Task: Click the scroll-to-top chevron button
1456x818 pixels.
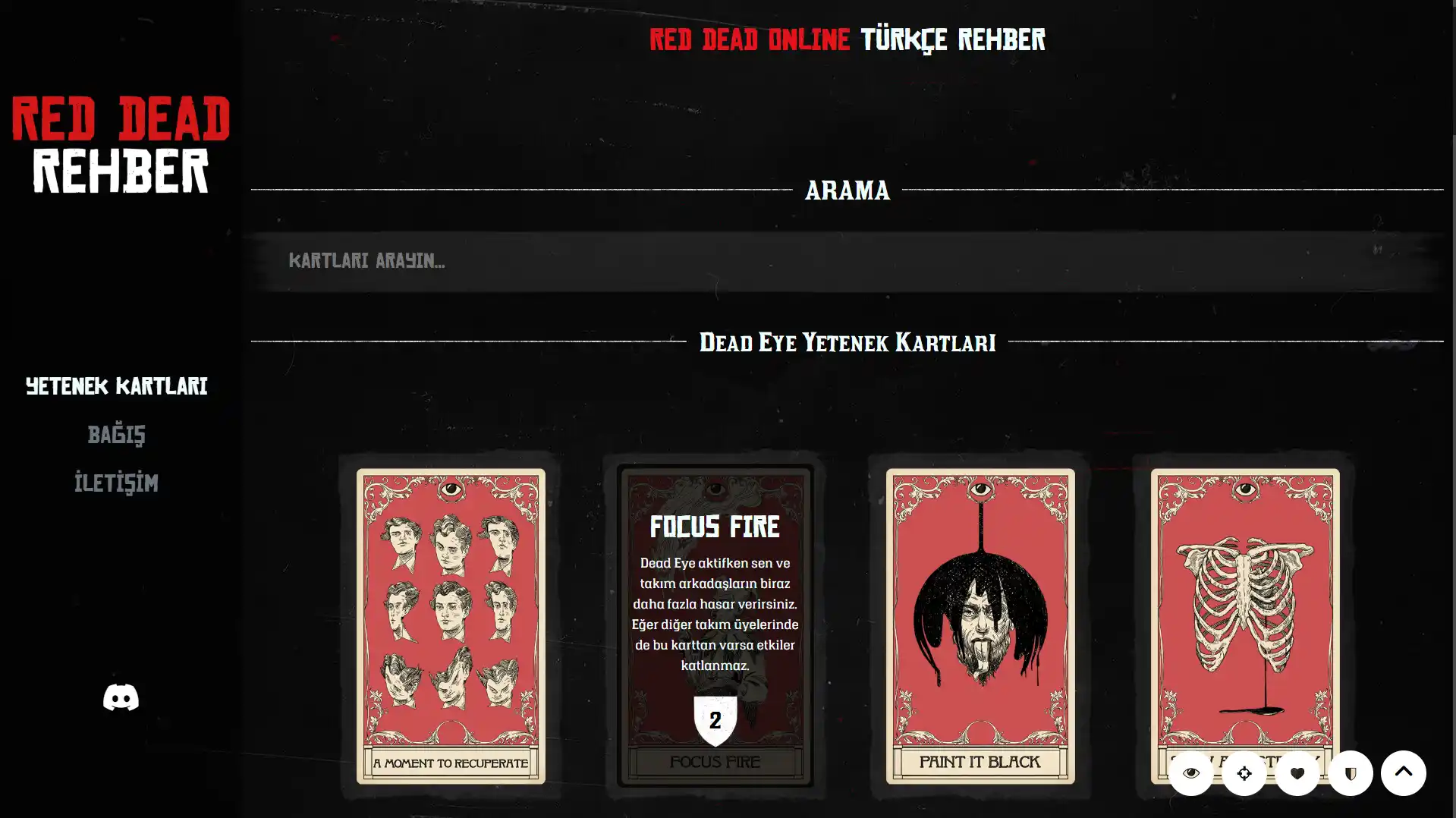Action: 1403,773
